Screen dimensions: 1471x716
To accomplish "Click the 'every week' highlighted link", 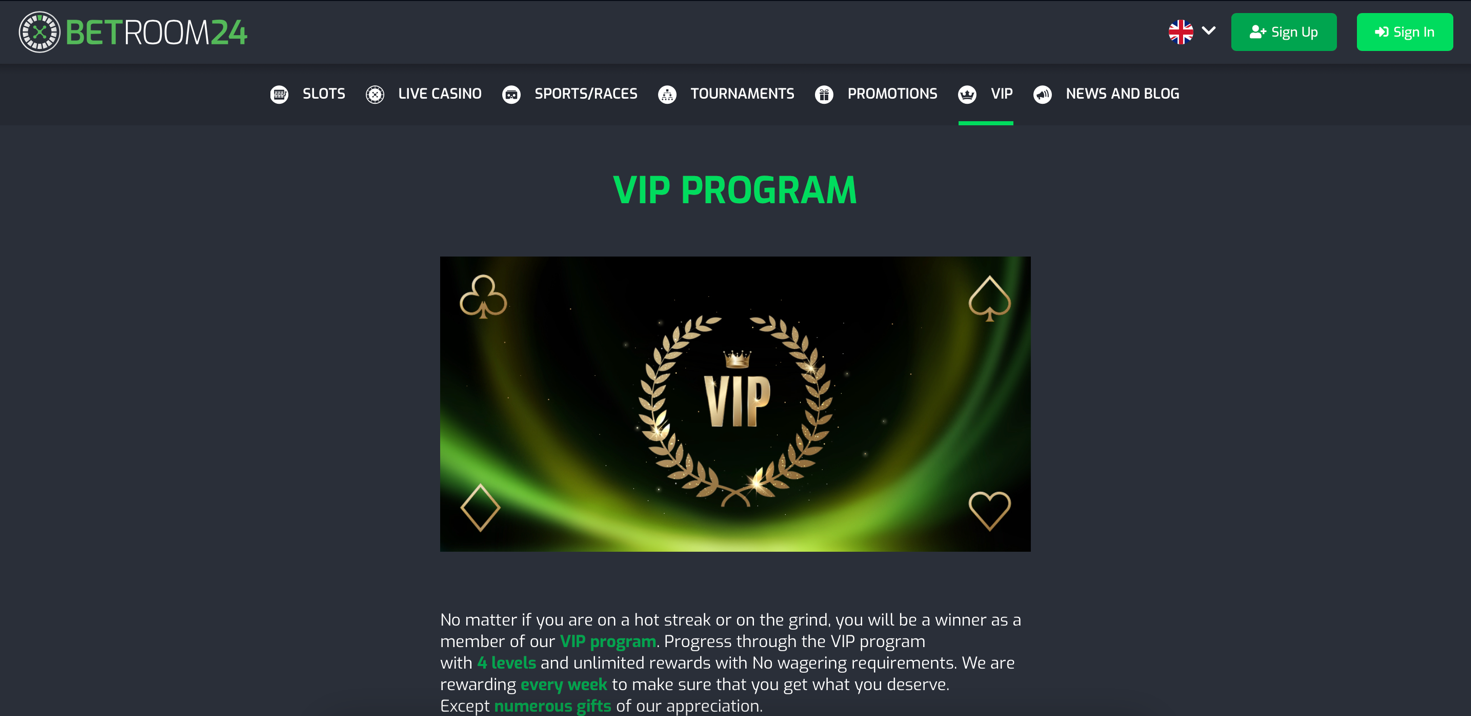I will [564, 684].
